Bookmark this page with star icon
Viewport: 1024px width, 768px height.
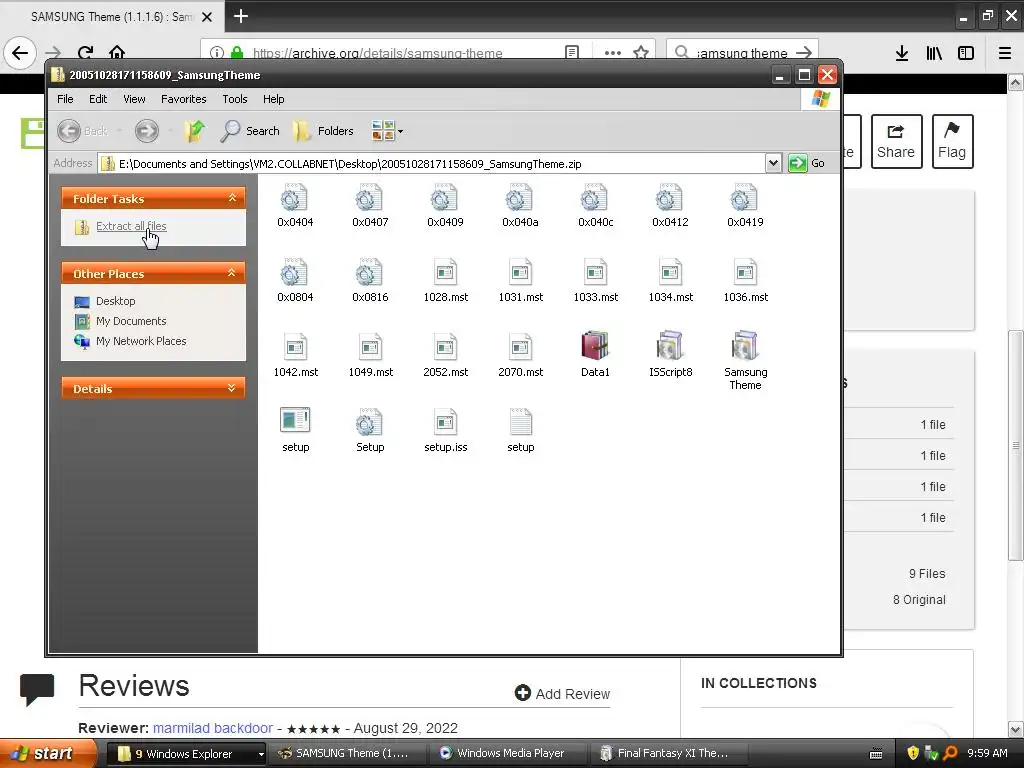641,52
